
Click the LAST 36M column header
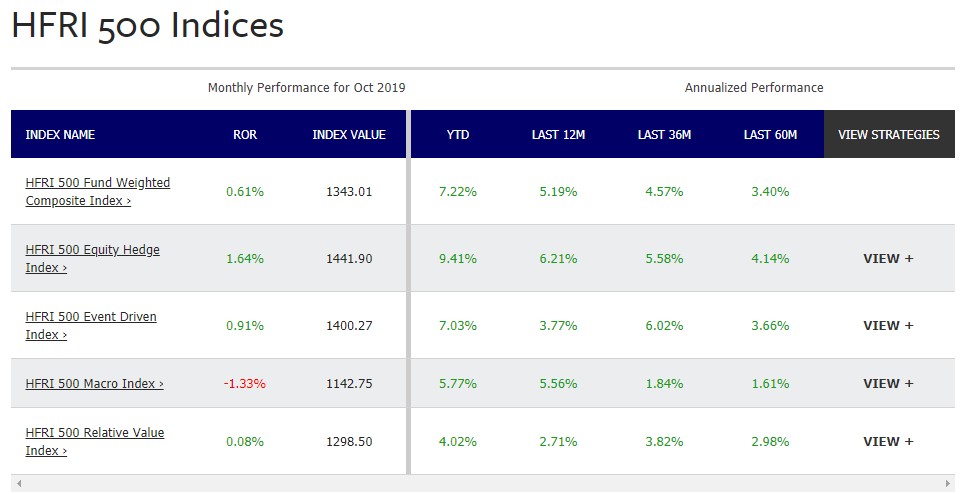point(664,134)
